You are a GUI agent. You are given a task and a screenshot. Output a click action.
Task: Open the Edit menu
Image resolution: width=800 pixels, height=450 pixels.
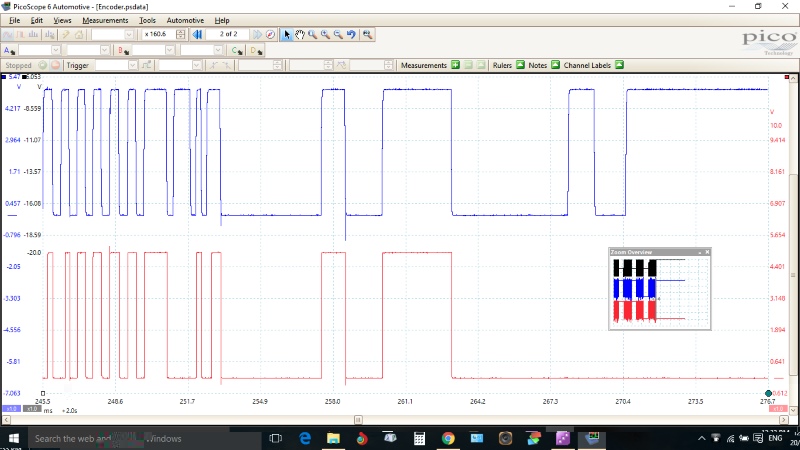tap(37, 20)
